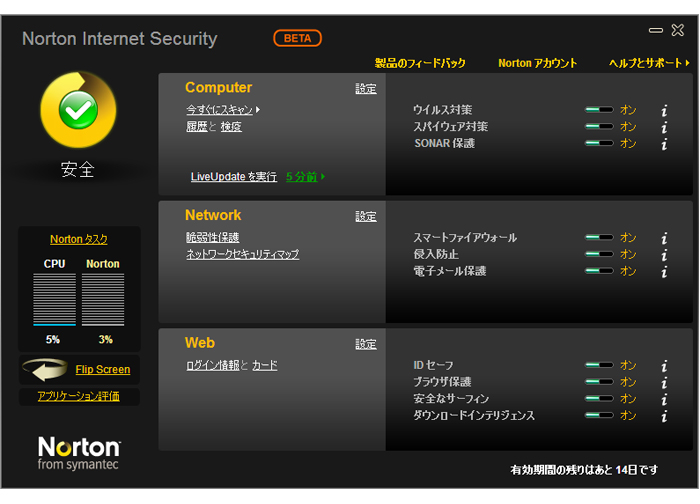Image resolution: width=700 pixels, height=504 pixels.
Task: Expand the ヘルプとサポート menu arrow
Action: click(688, 63)
